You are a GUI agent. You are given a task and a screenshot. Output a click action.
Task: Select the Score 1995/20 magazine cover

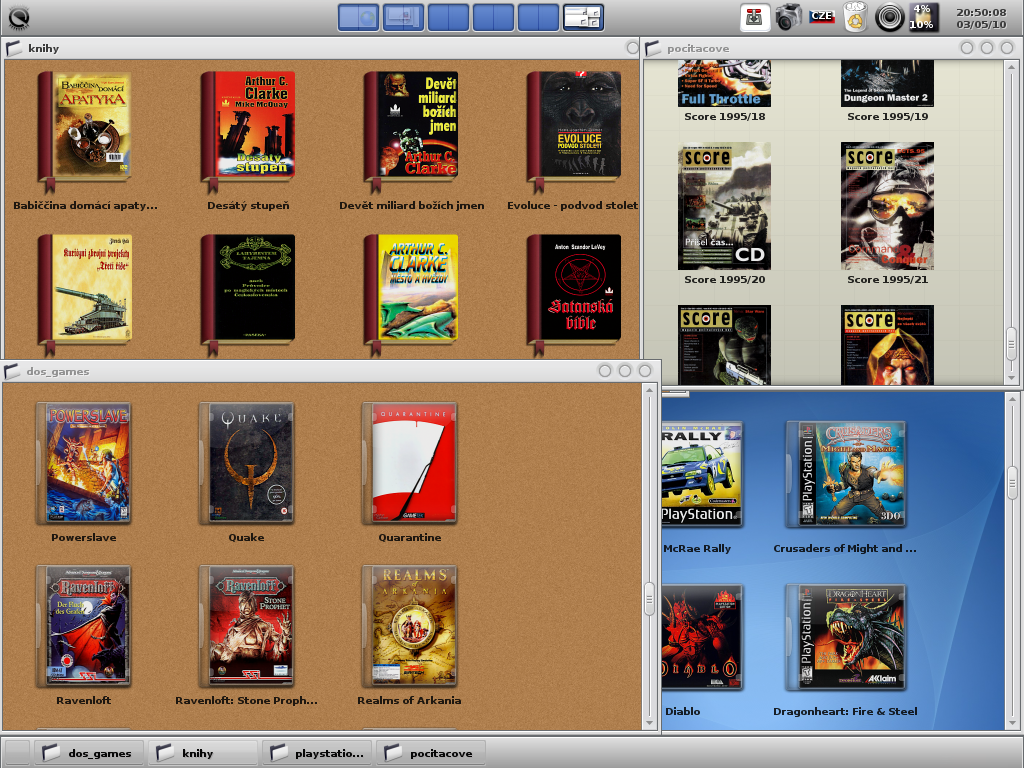tap(724, 206)
